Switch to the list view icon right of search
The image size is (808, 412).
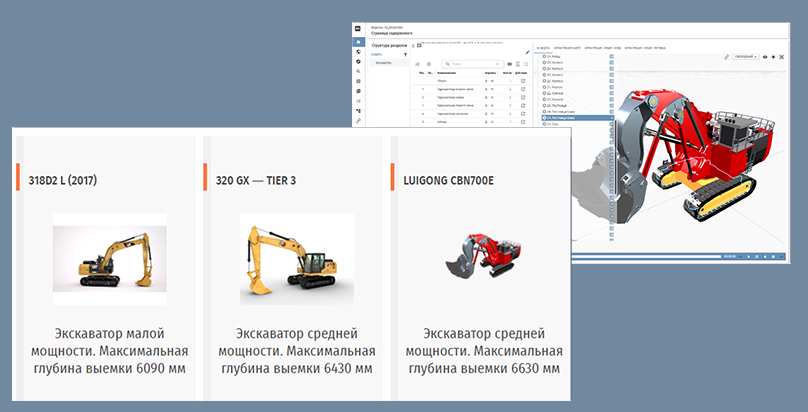(x=518, y=64)
